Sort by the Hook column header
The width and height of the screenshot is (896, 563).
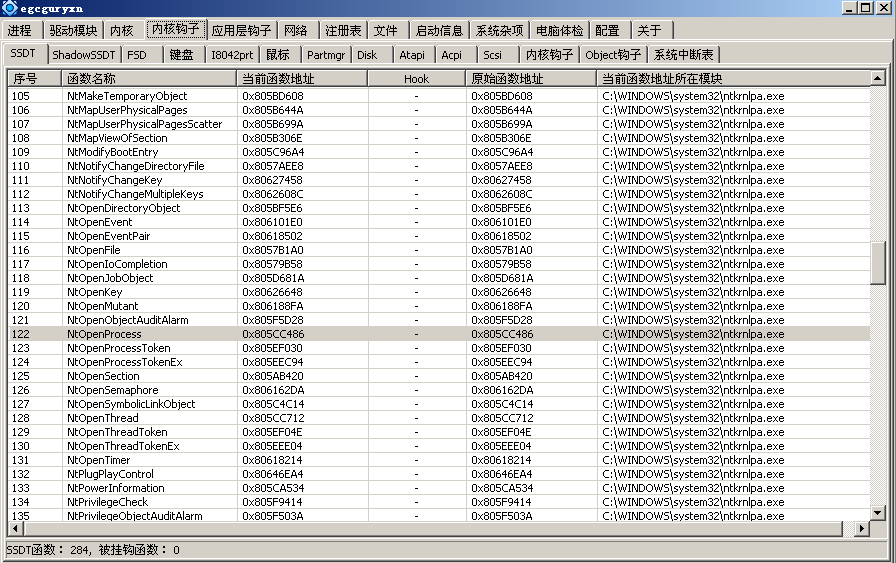coord(416,78)
